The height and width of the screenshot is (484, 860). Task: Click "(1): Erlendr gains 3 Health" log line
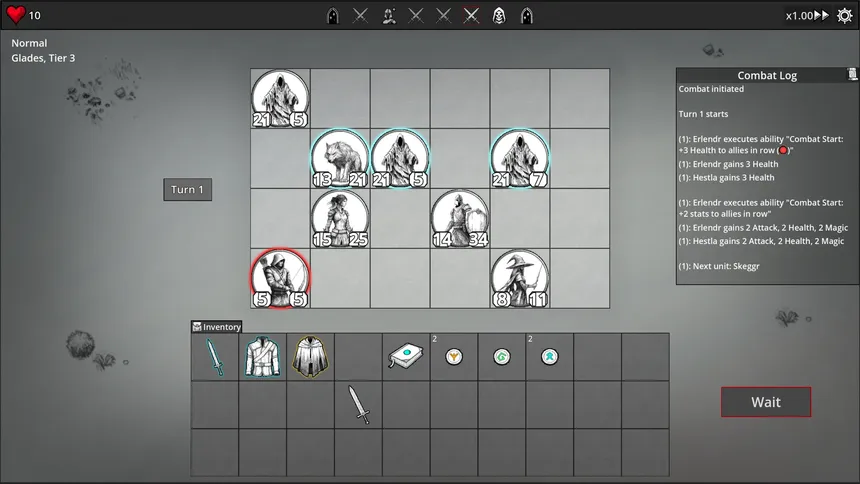[x=728, y=164]
